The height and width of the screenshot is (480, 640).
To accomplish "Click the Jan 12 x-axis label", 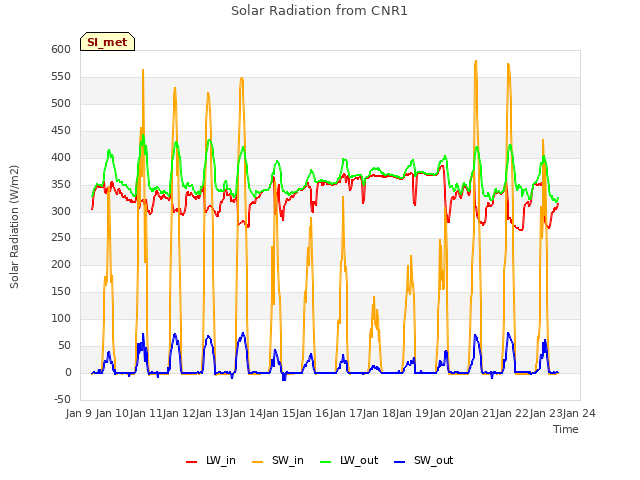I will 179,413.
